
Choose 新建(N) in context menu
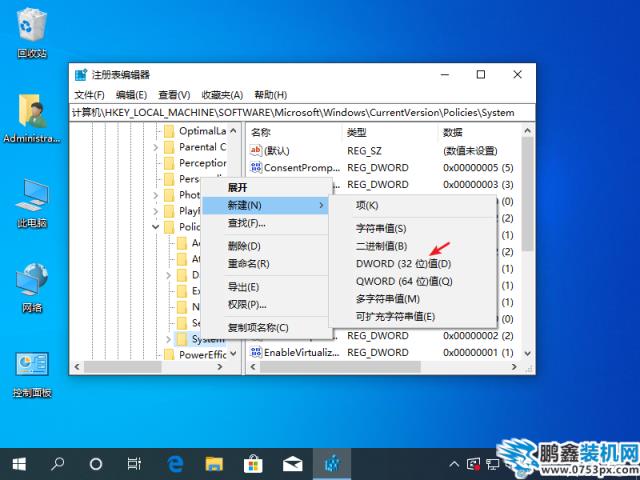click(x=267, y=205)
